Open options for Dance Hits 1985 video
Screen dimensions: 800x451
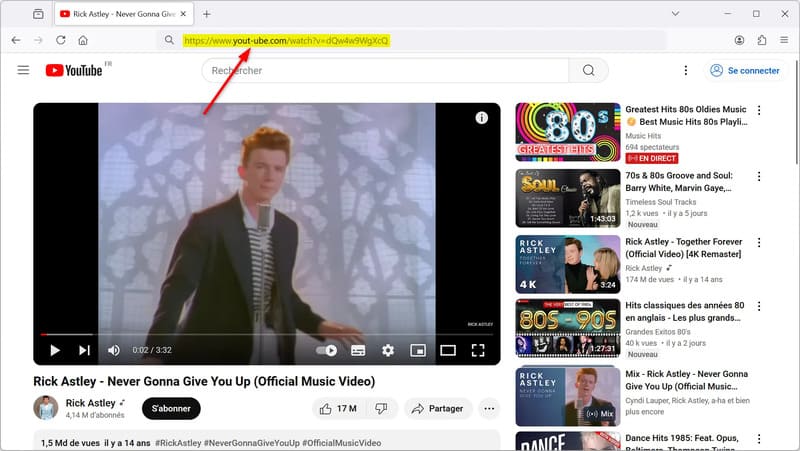(x=759, y=439)
